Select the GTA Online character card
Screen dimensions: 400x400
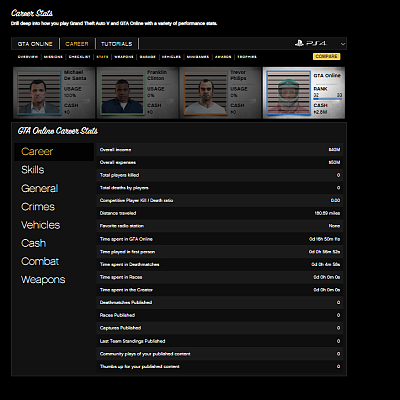(304, 93)
